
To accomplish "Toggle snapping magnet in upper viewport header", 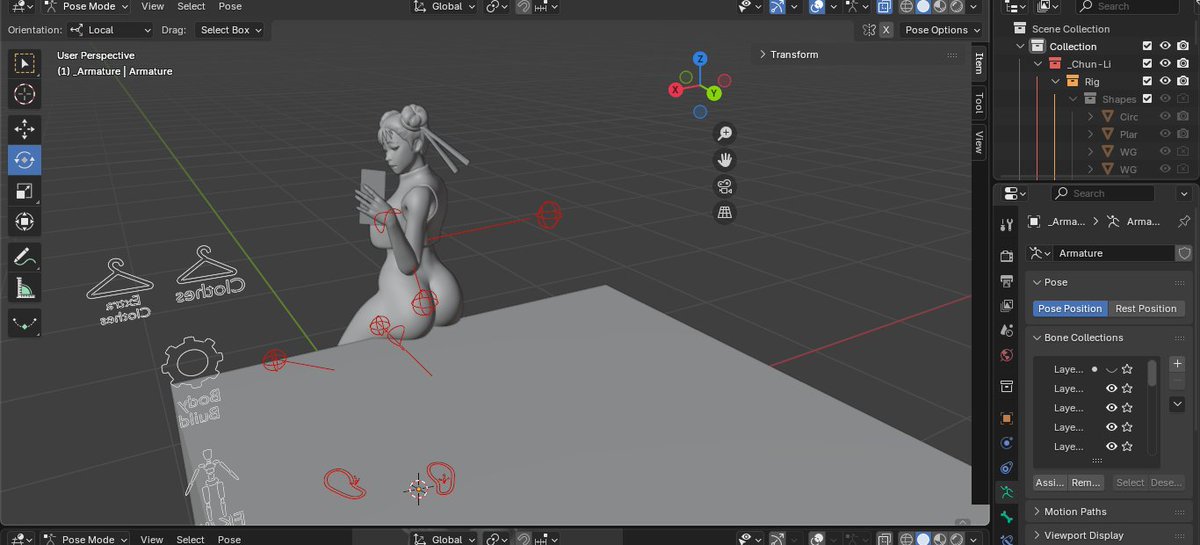I will [x=525, y=6].
